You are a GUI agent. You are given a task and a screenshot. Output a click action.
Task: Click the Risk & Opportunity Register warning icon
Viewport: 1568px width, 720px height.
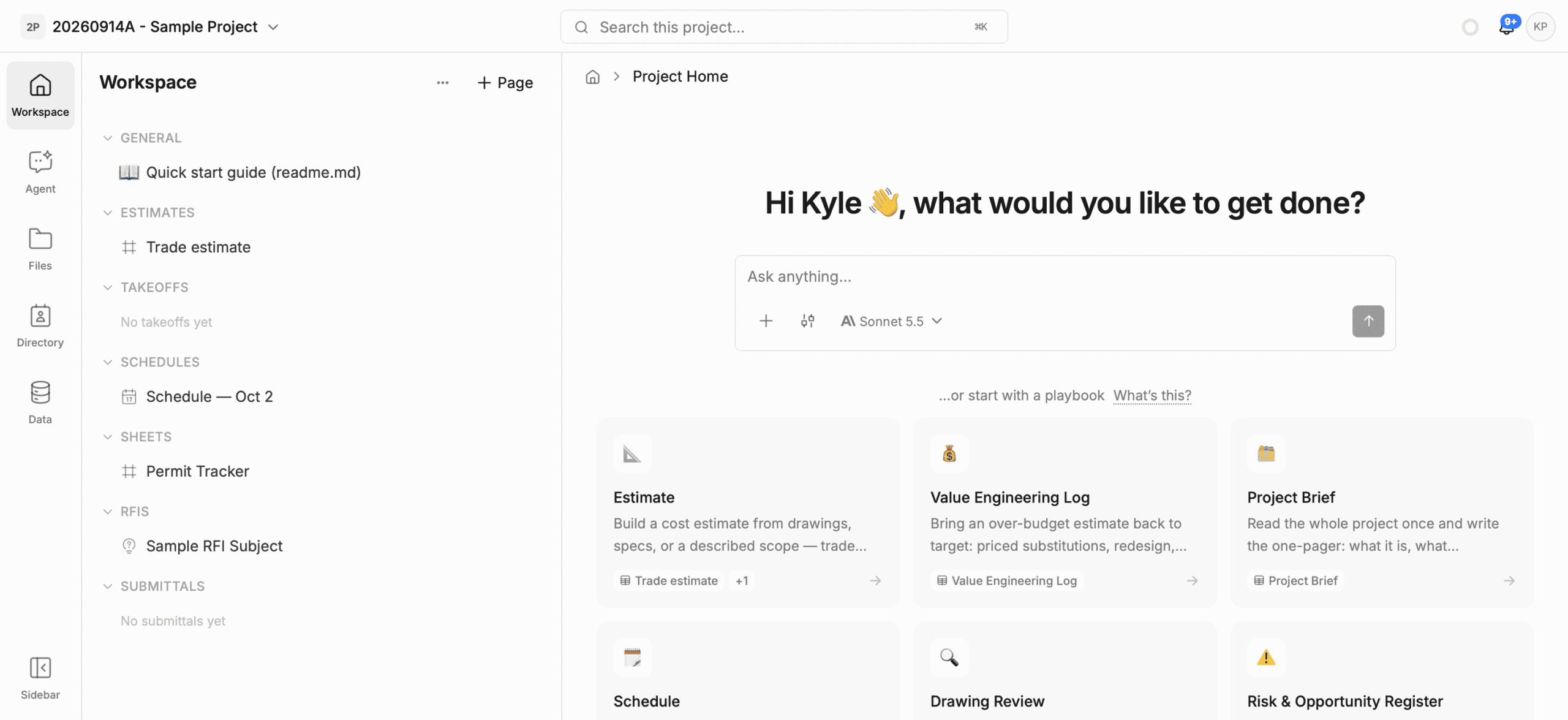1265,657
